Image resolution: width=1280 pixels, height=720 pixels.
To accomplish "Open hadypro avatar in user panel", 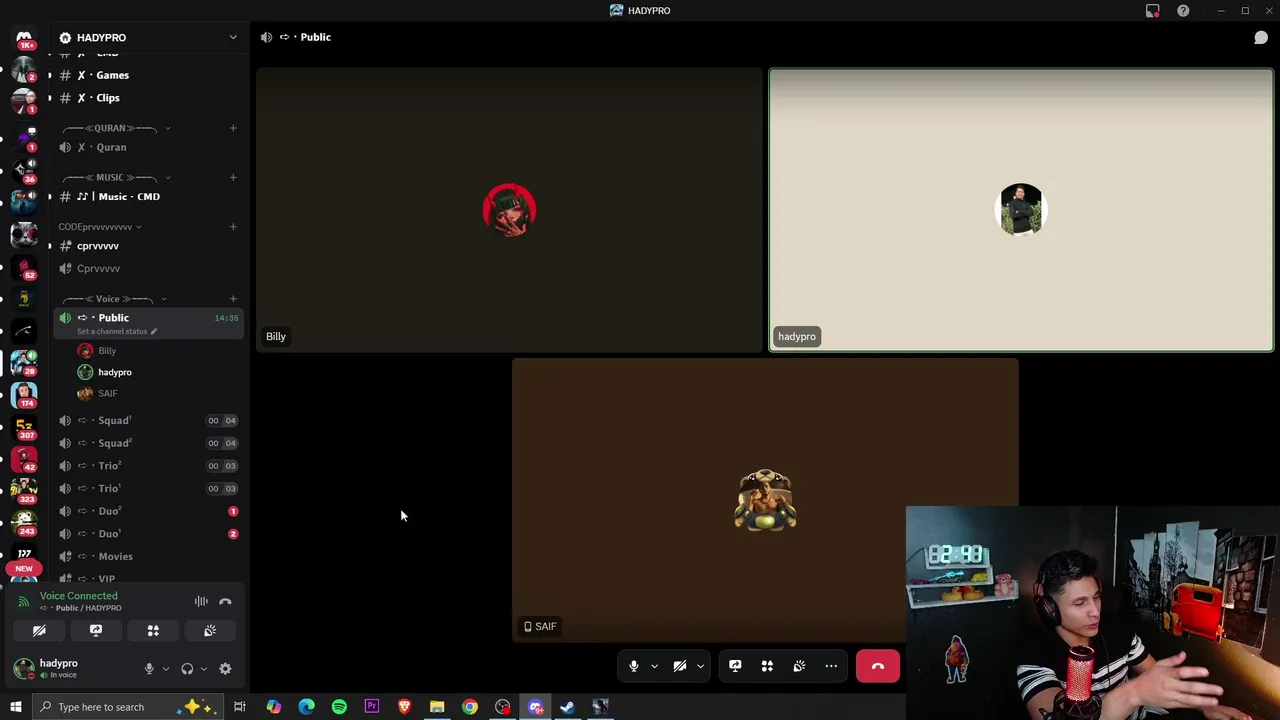I will coord(24,668).
